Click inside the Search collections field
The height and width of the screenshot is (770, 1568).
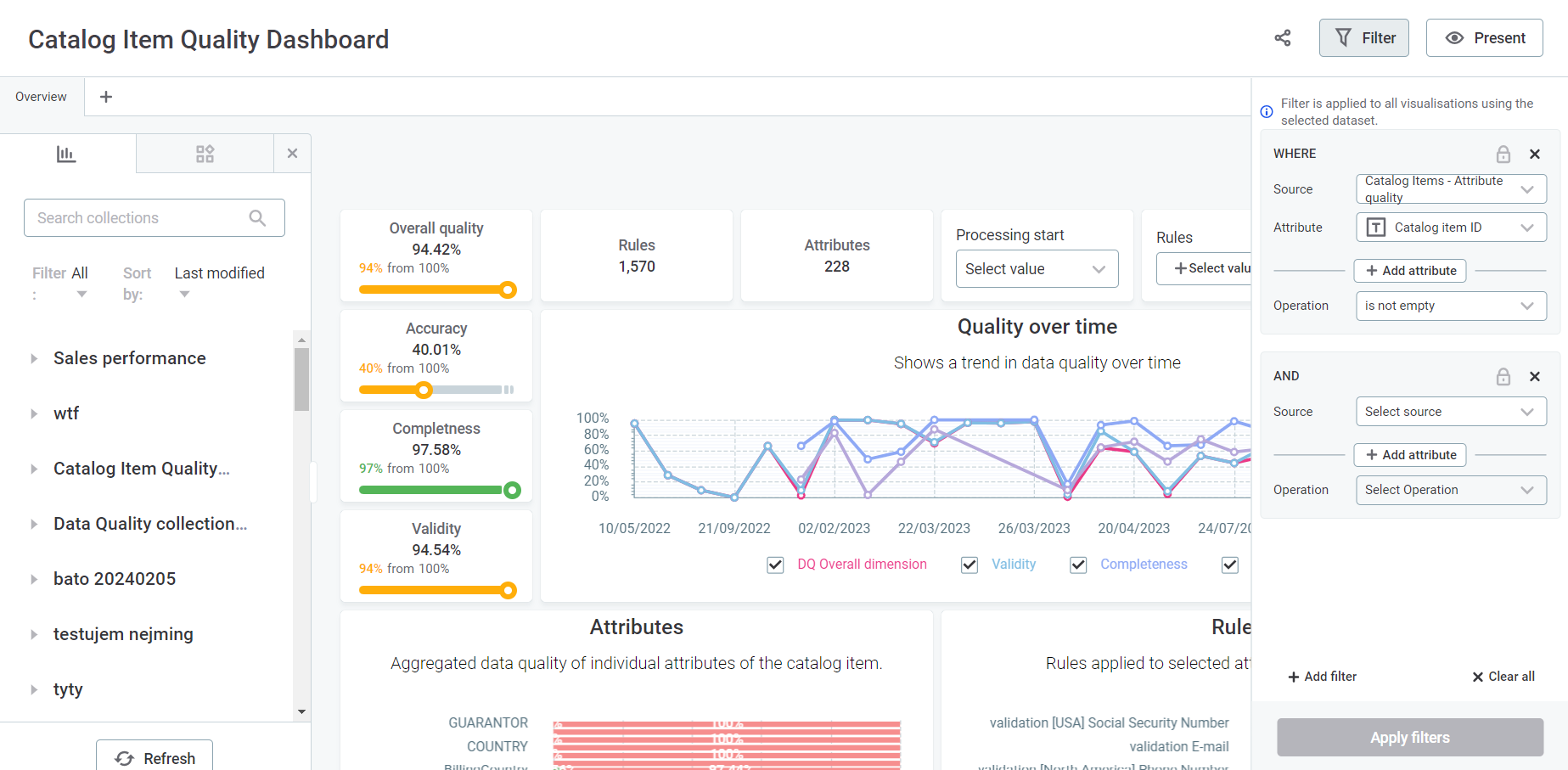(127, 218)
